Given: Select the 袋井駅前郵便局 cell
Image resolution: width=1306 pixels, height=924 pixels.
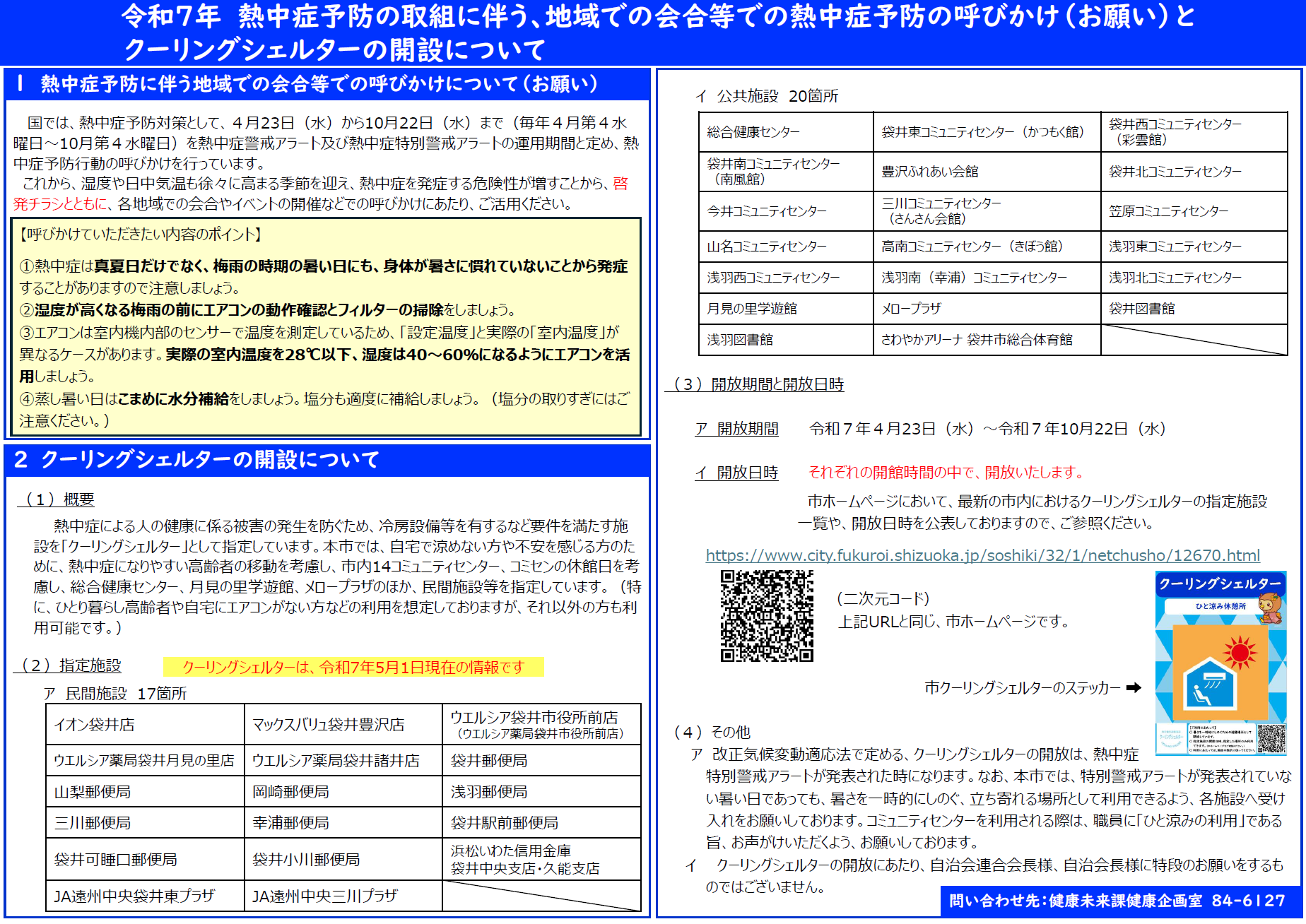Looking at the screenshot, I should point(542,822).
